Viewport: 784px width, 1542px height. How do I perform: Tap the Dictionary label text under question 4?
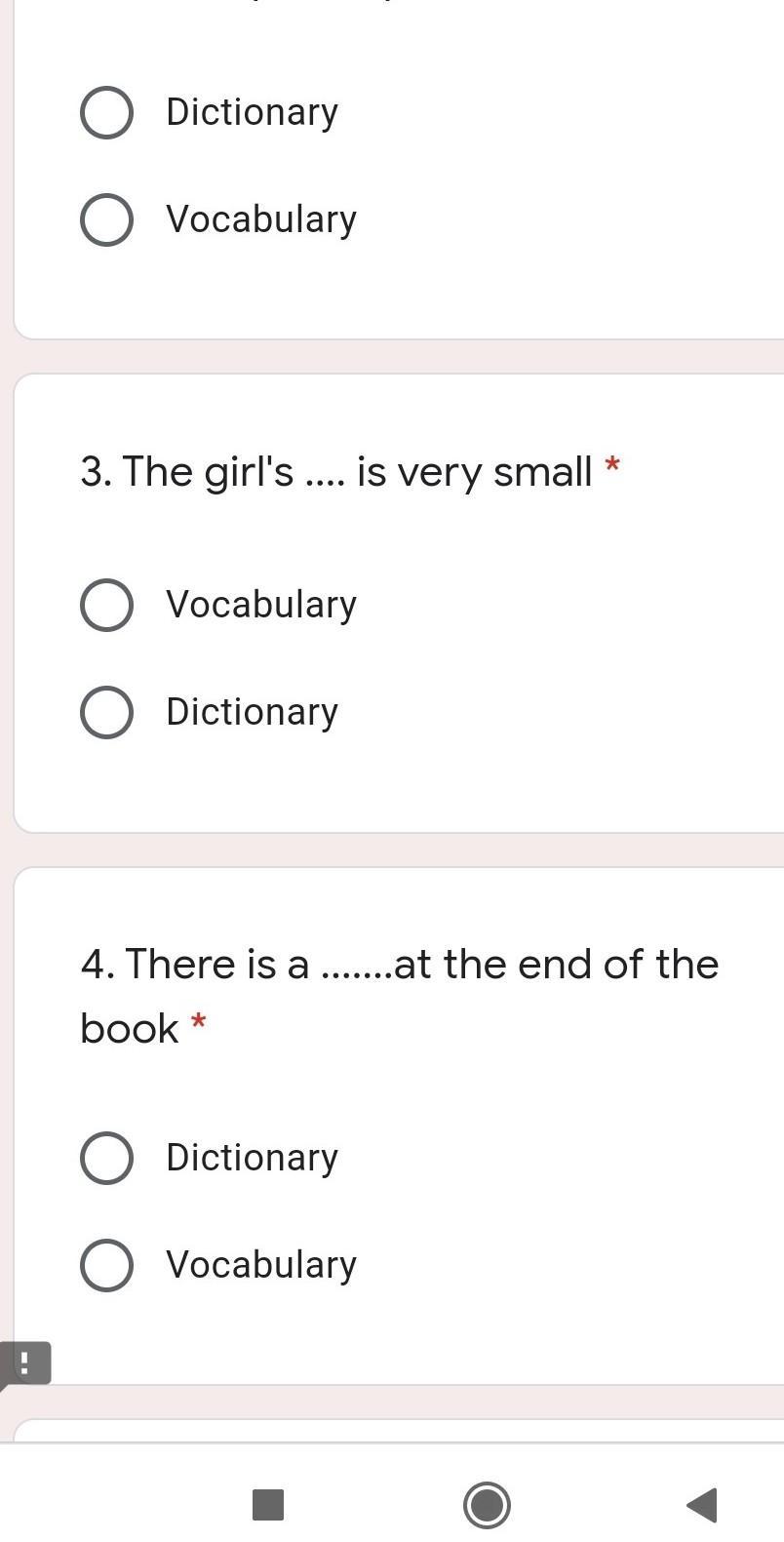pyautogui.click(x=252, y=1158)
